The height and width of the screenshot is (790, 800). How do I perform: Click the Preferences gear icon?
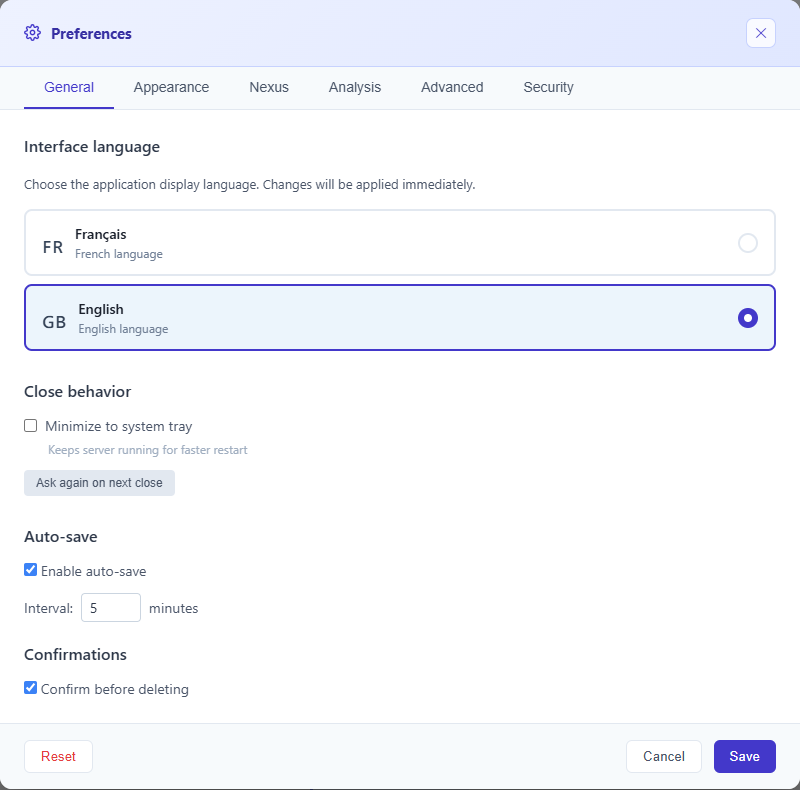click(32, 33)
